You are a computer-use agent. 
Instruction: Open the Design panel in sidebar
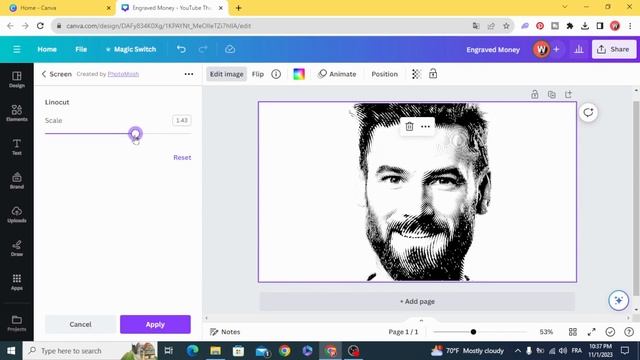pos(17,80)
